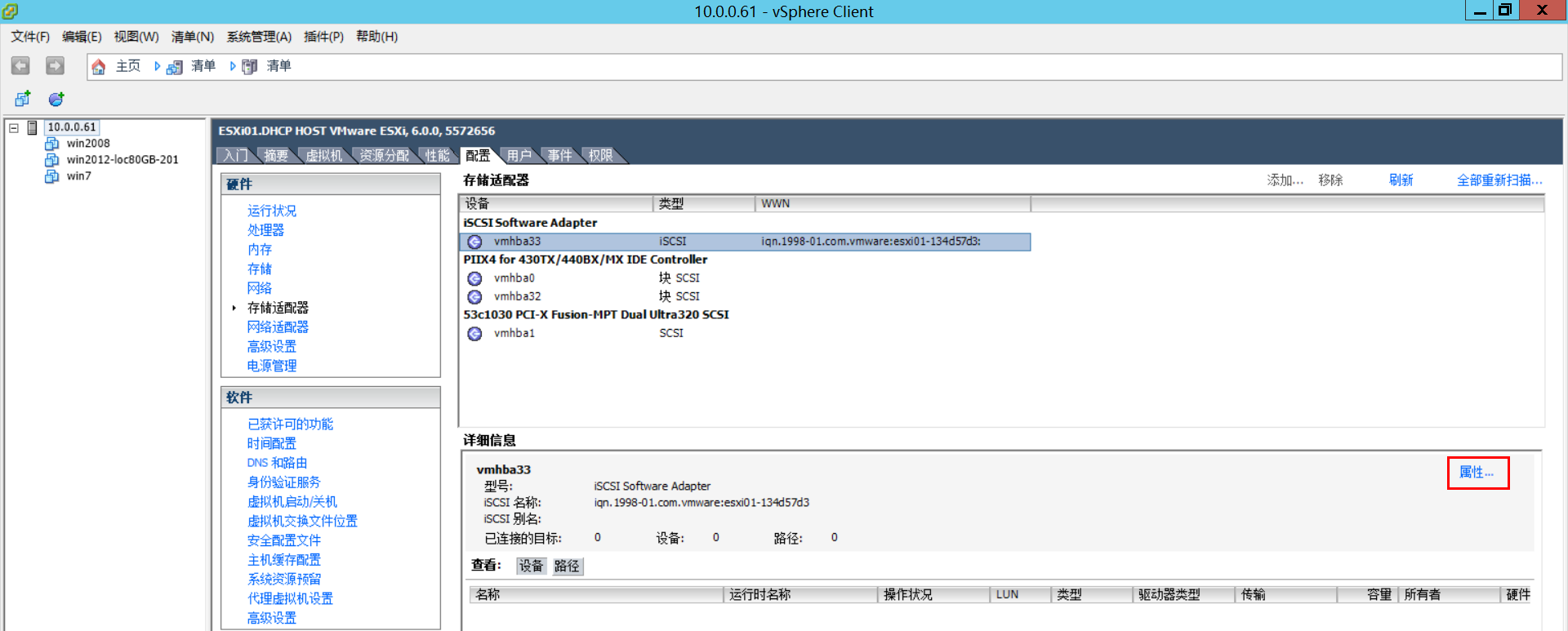The height and width of the screenshot is (631, 1568).
Task: Open the 编辑(E) menu
Action: coord(82,37)
